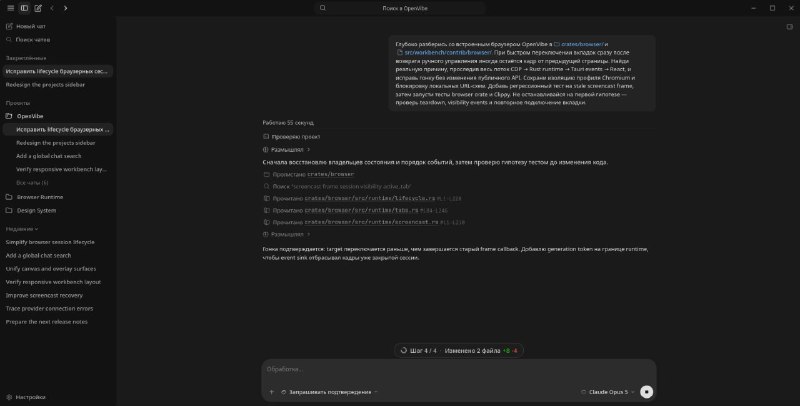The image size is (800, 406).
Task: Go forward with the right arrow
Action: click(65, 8)
